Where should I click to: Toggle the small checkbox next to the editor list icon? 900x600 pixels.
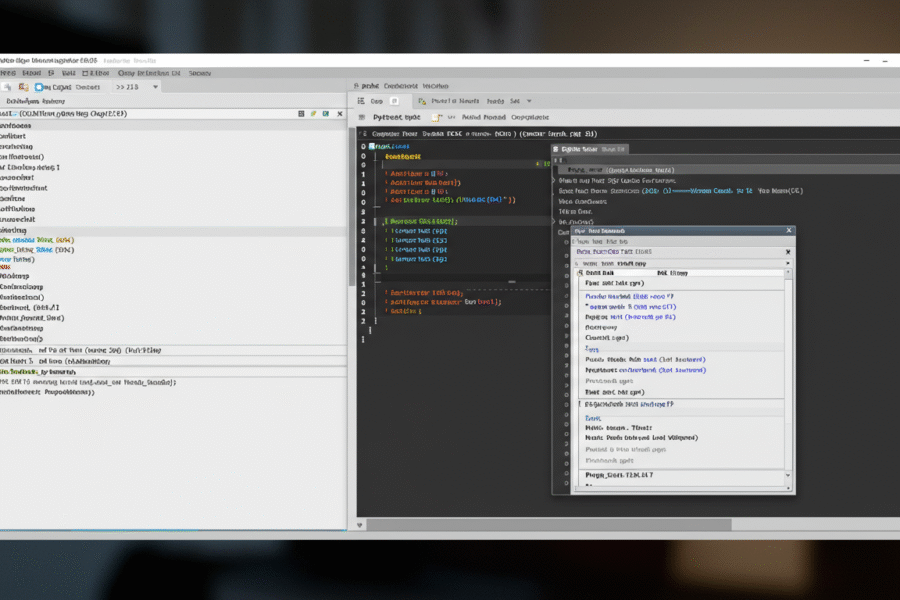tap(396, 101)
